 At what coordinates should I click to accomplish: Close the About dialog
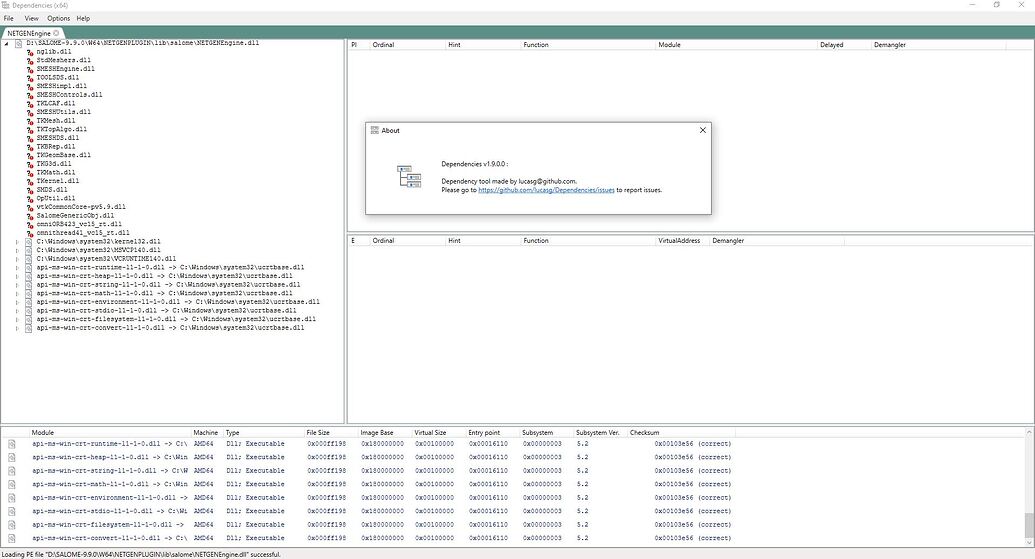click(702, 130)
